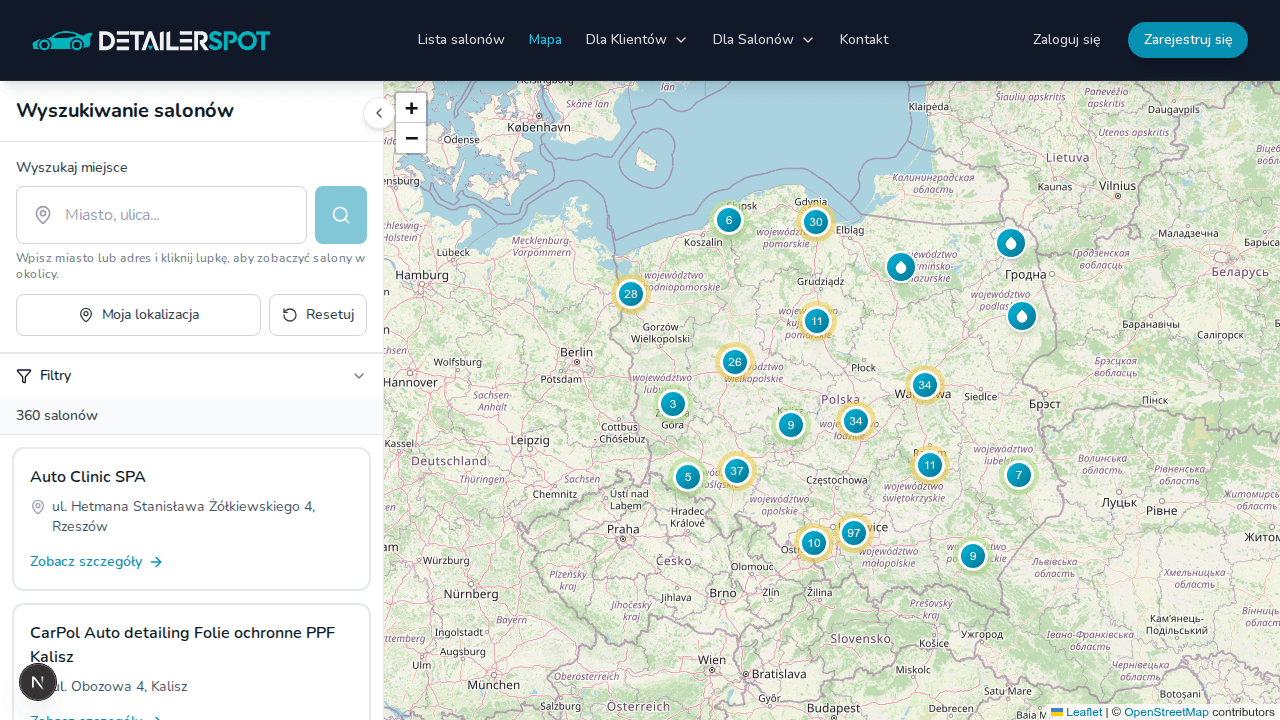Click the DetailerSpot logo

(151, 40)
